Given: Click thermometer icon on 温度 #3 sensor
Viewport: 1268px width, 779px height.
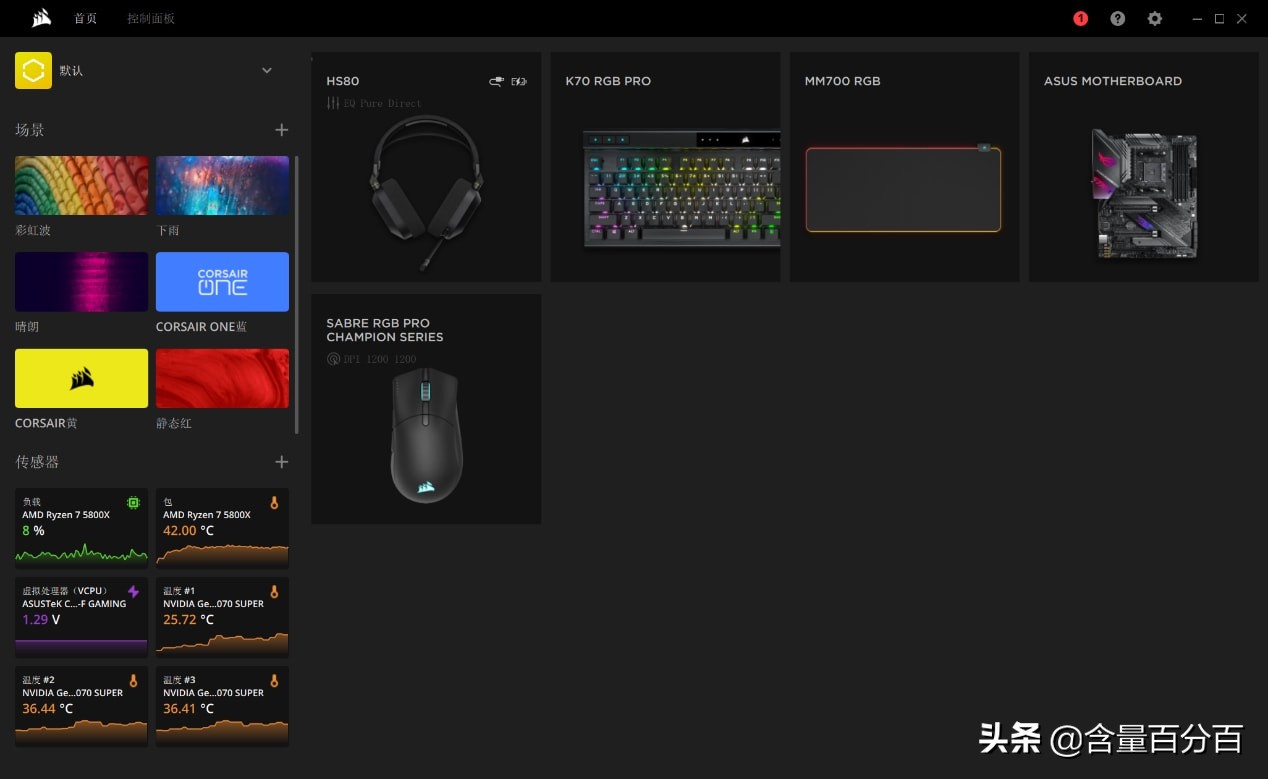Looking at the screenshot, I should [274, 680].
